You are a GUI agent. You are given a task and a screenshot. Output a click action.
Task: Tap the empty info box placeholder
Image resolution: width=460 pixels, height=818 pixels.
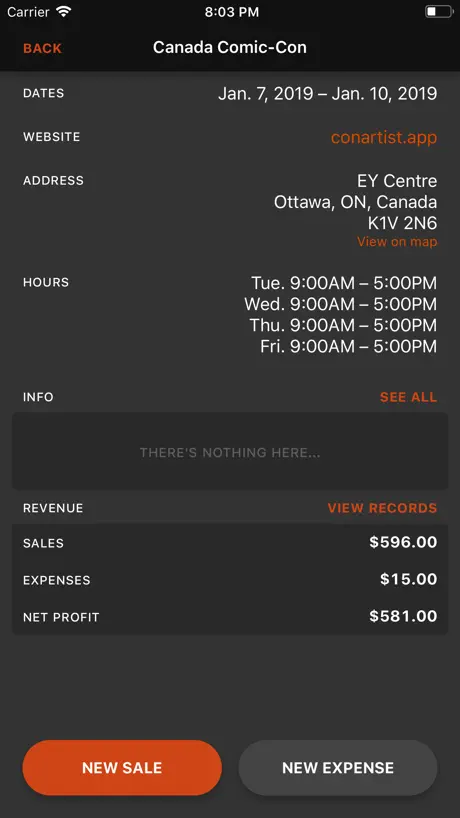click(230, 452)
